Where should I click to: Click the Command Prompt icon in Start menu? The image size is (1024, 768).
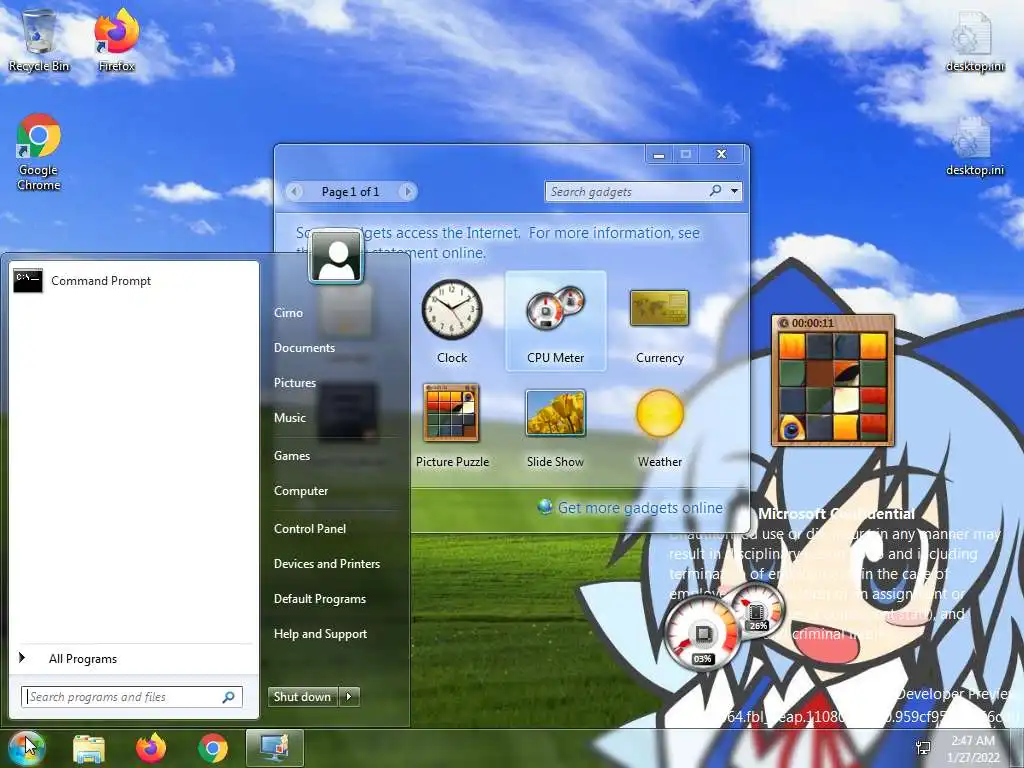click(x=28, y=281)
